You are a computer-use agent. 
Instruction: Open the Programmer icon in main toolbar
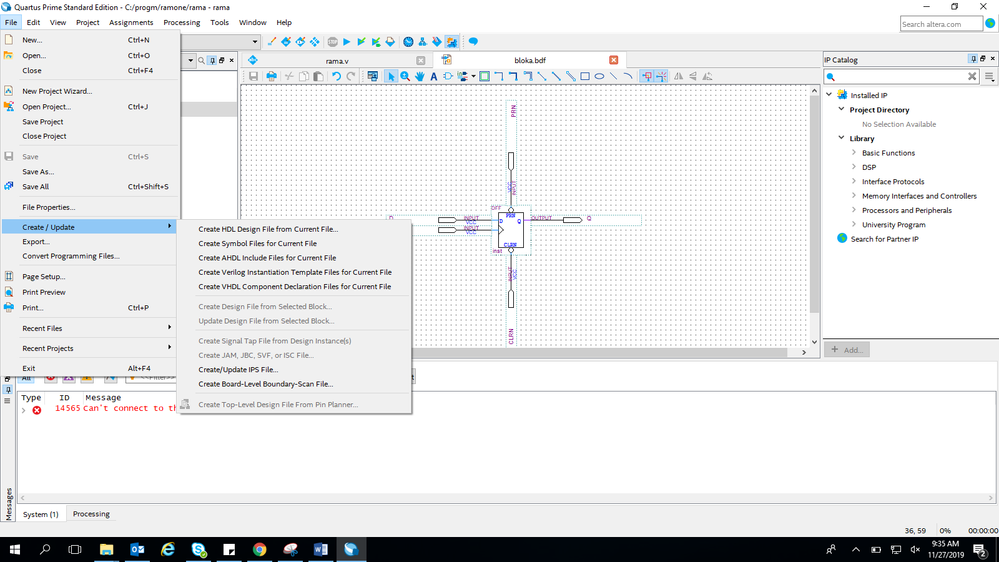pos(437,42)
